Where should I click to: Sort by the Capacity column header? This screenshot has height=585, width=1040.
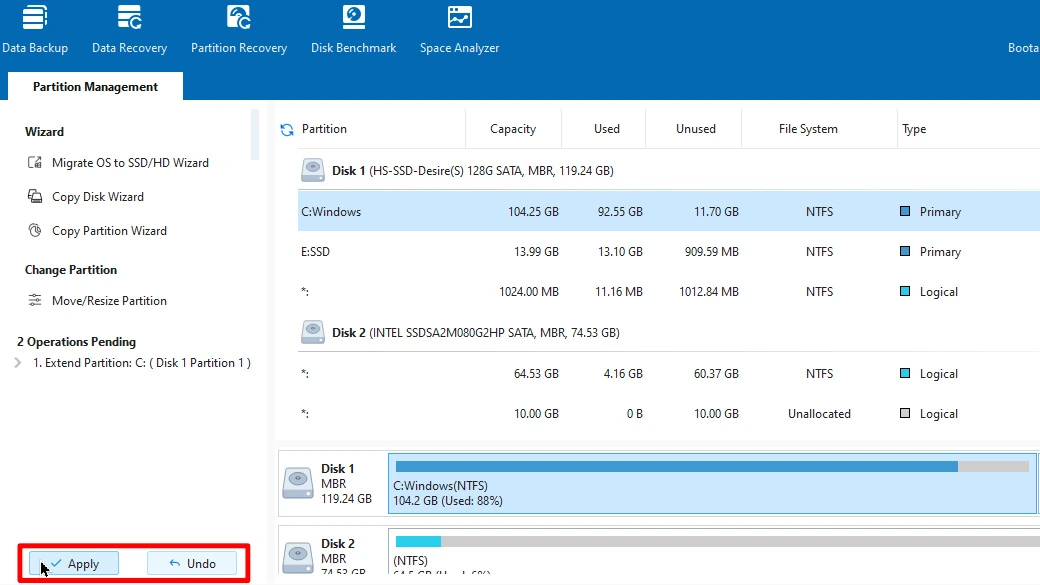[513, 129]
